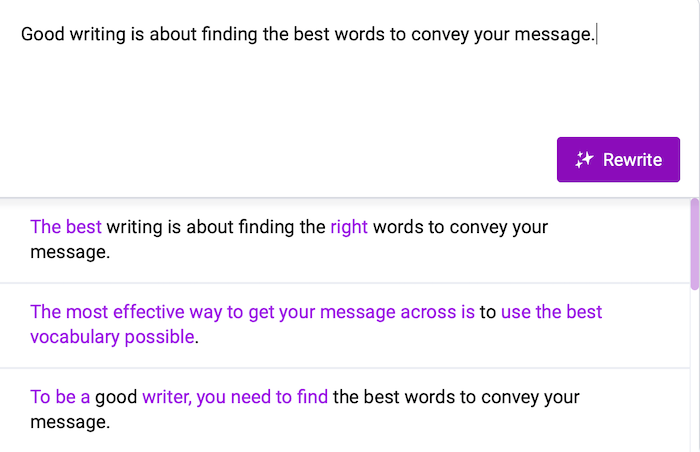The image size is (700, 452).
Task: Click the sparkle icon on Rewrite button
Action: (x=584, y=159)
